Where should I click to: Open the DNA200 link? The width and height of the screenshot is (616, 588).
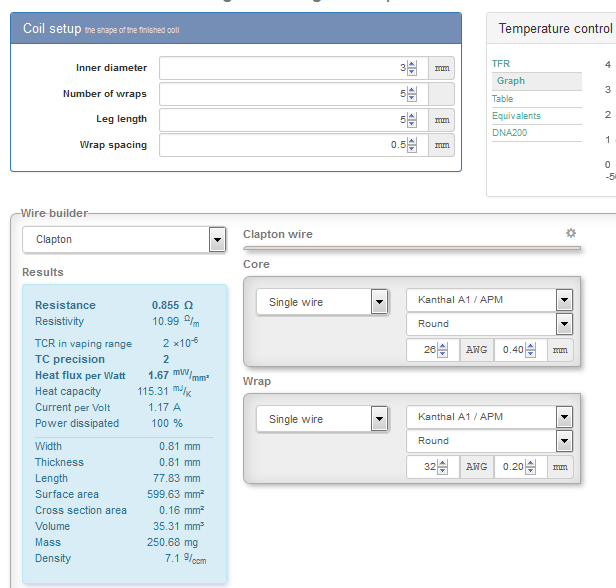[x=510, y=133]
